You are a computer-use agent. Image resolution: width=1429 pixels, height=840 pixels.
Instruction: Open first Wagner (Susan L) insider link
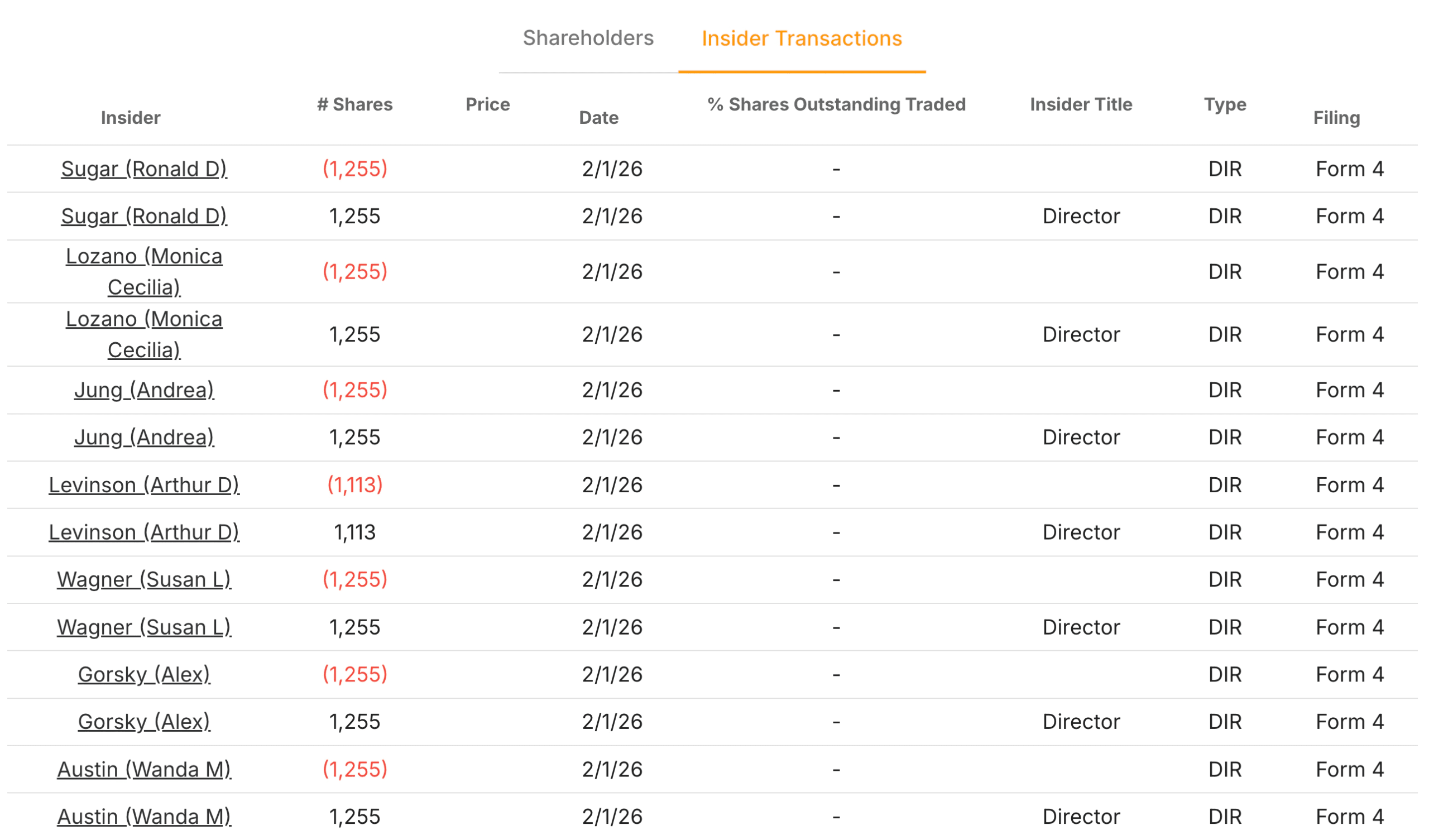144,580
